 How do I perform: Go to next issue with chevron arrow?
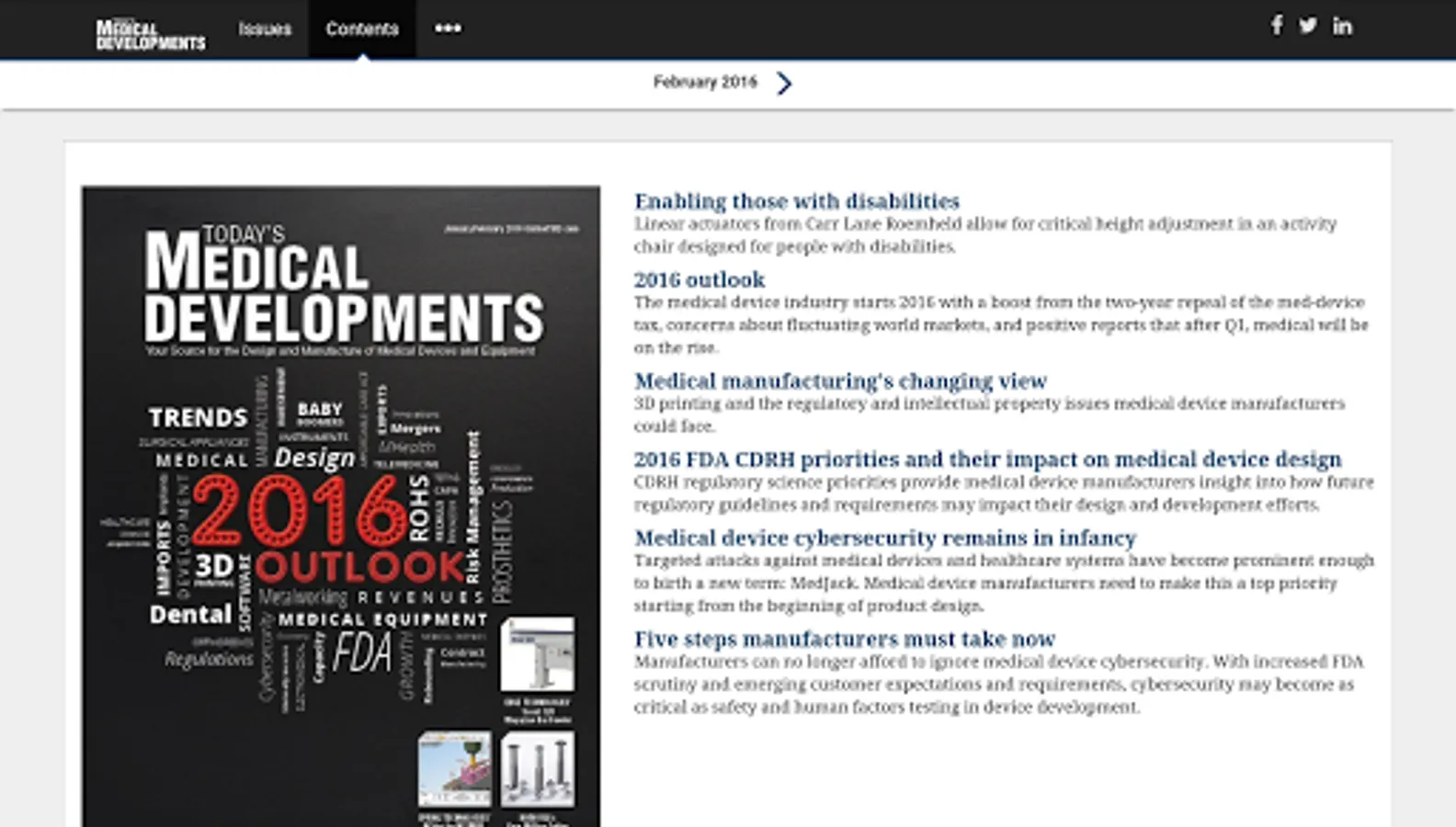click(x=783, y=84)
